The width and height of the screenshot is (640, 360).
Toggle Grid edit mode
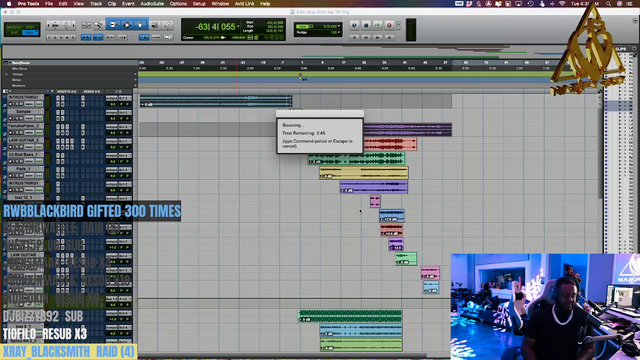pos(30,32)
